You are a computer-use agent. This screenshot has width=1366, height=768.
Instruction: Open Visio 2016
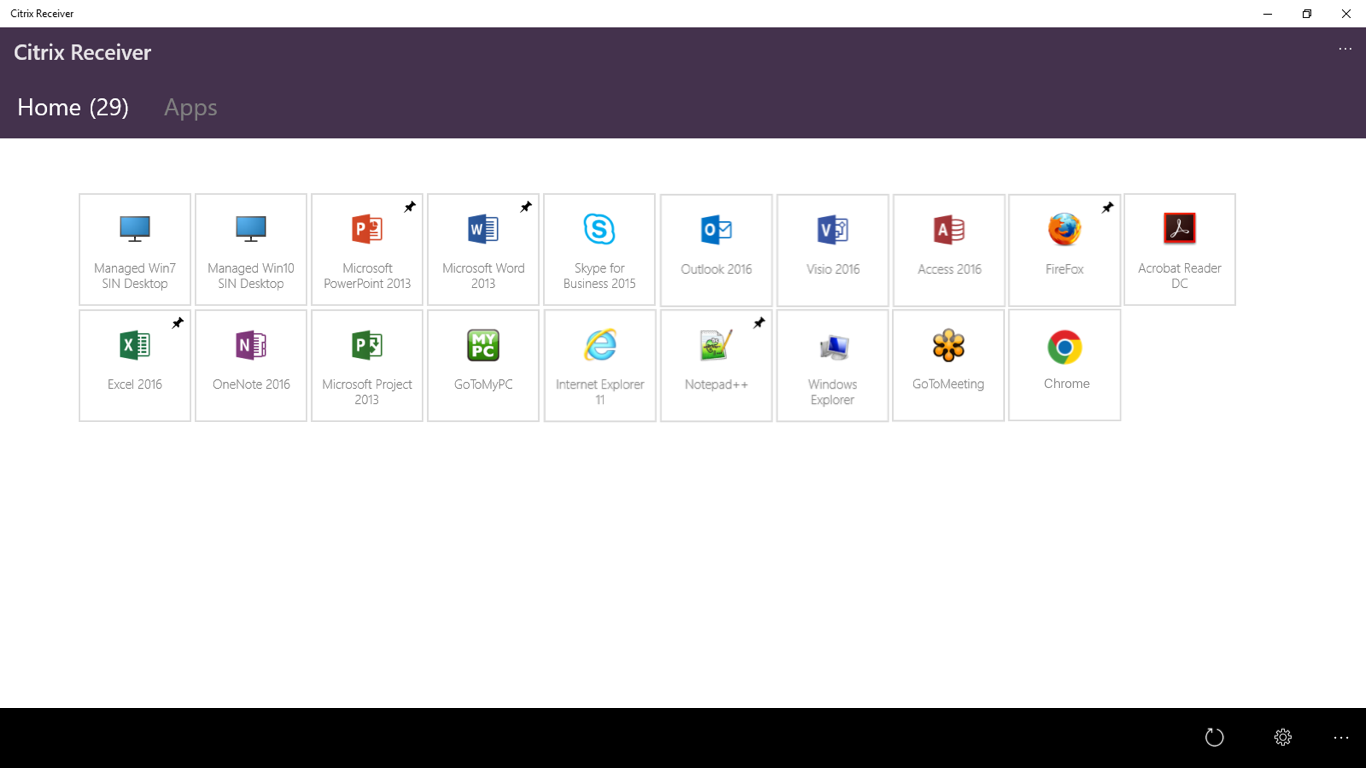pyautogui.click(x=832, y=249)
